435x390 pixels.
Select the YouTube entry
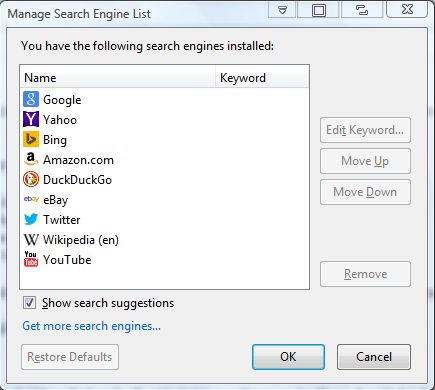pos(164,260)
